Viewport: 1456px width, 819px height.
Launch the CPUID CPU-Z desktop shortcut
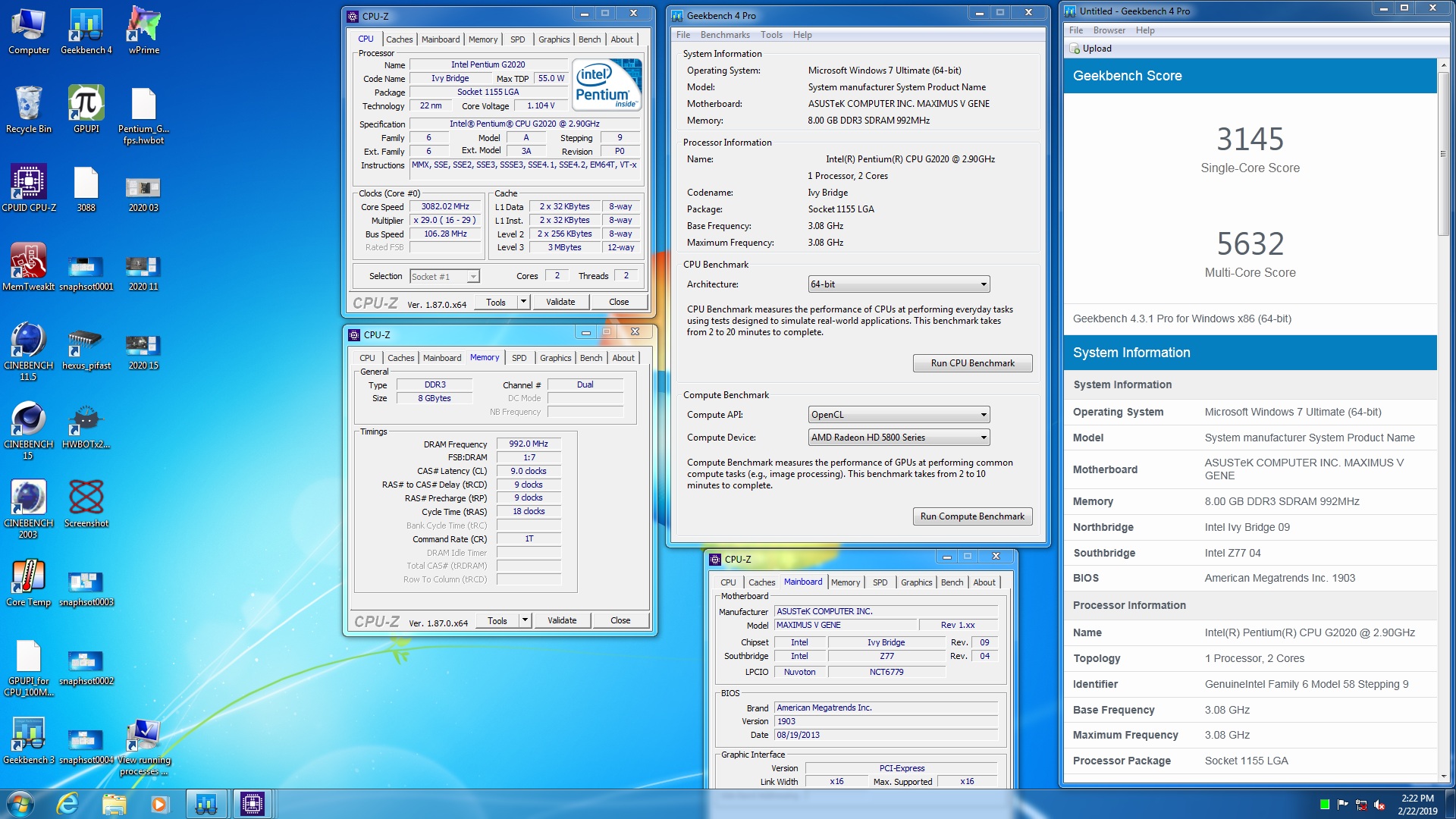tap(29, 188)
